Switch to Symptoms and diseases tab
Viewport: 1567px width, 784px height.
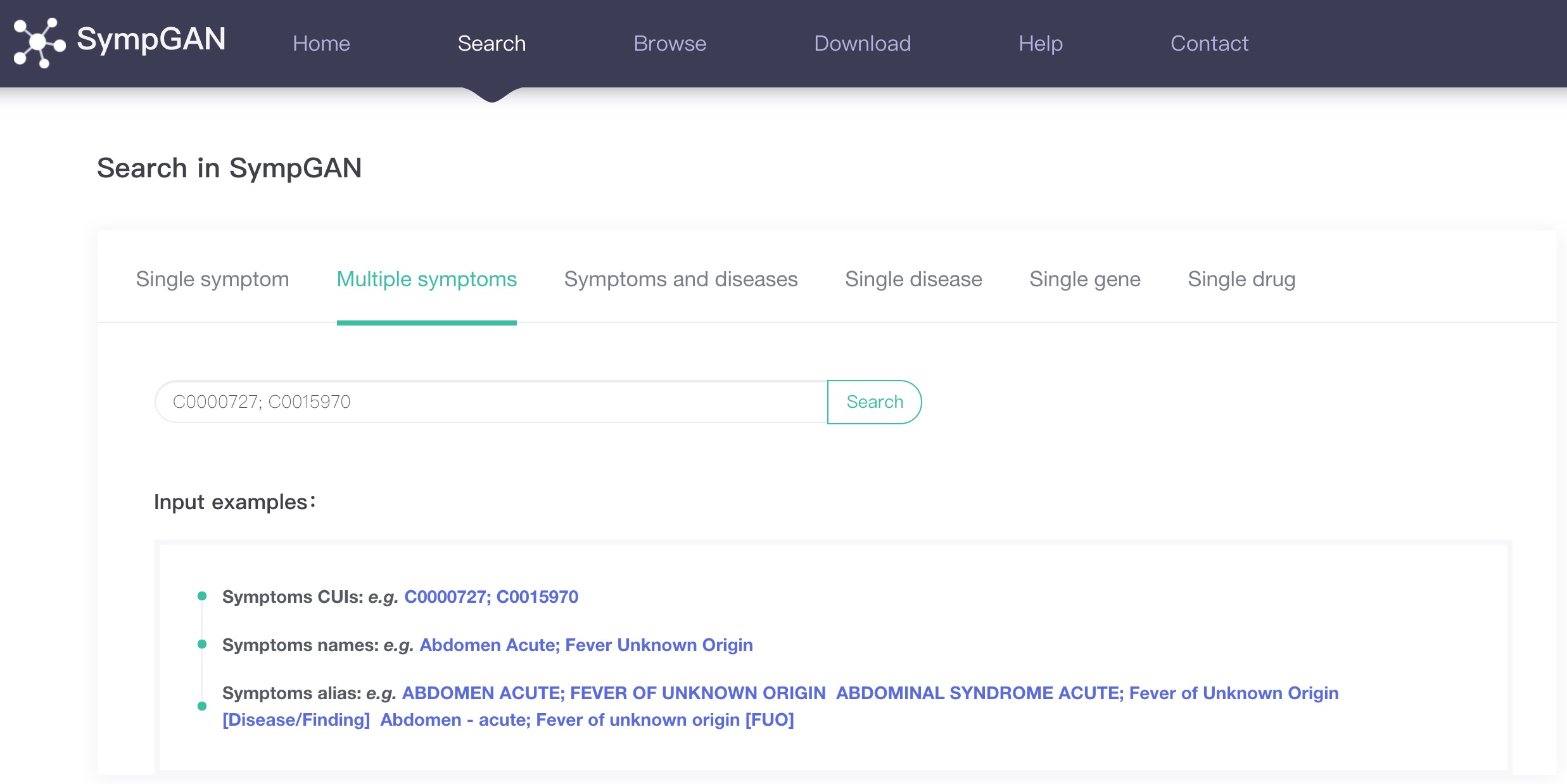[681, 279]
